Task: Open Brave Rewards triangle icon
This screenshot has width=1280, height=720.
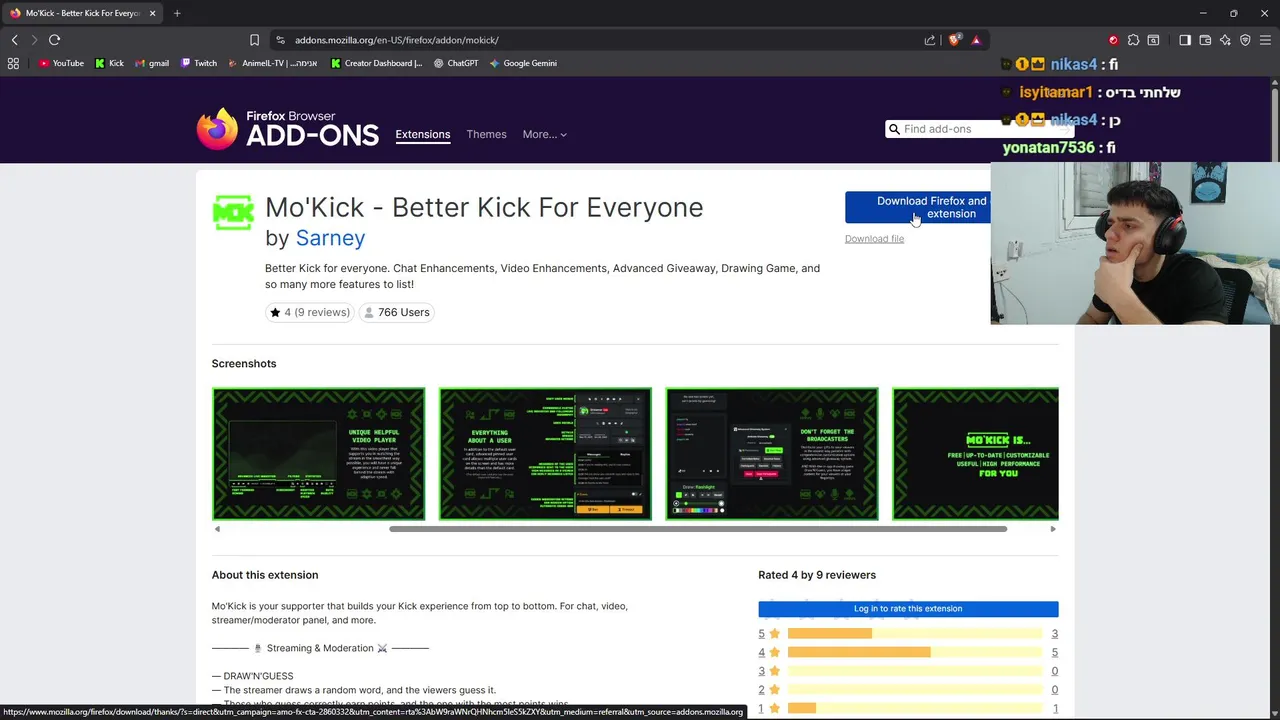Action: point(976,40)
